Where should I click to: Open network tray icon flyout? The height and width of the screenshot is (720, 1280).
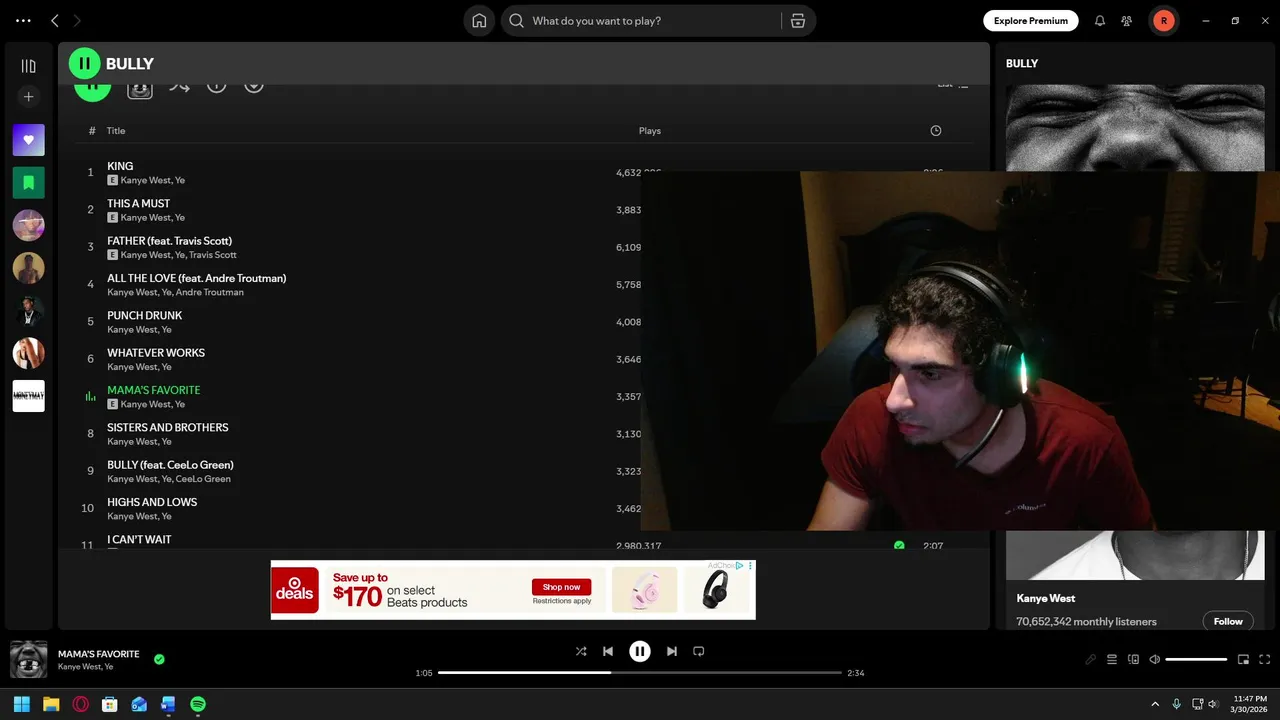pos(1197,704)
